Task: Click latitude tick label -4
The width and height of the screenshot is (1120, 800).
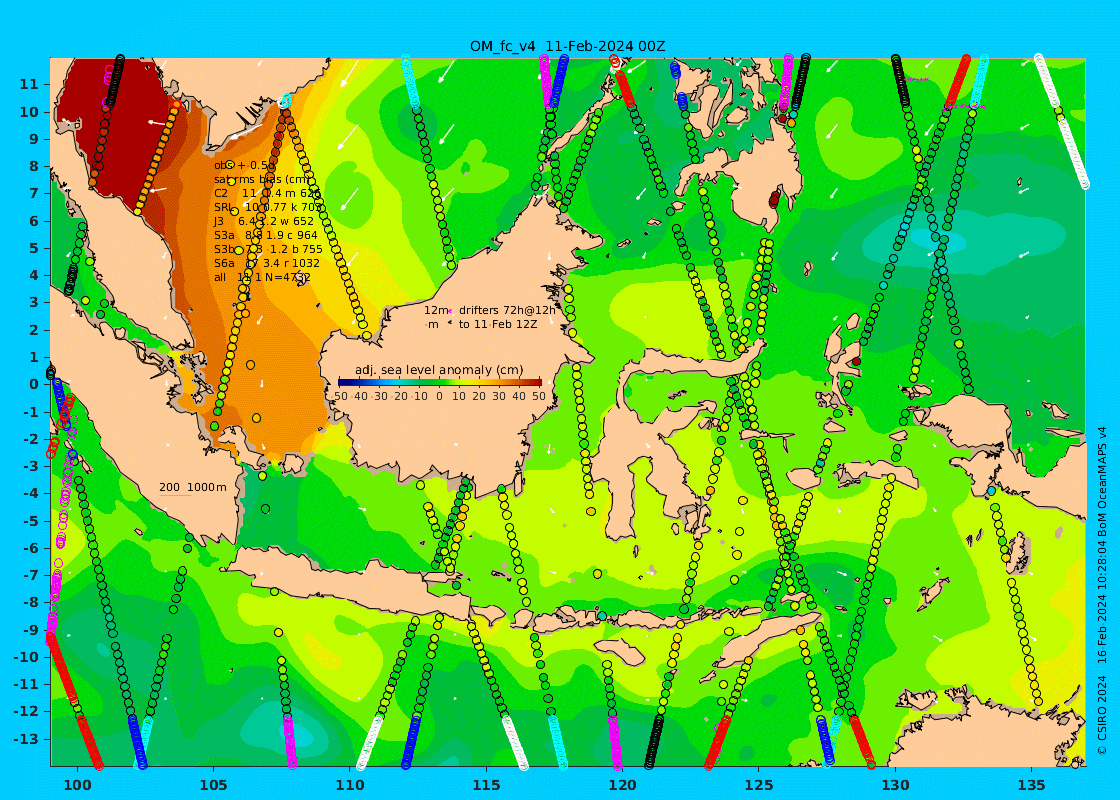Action: coord(30,494)
